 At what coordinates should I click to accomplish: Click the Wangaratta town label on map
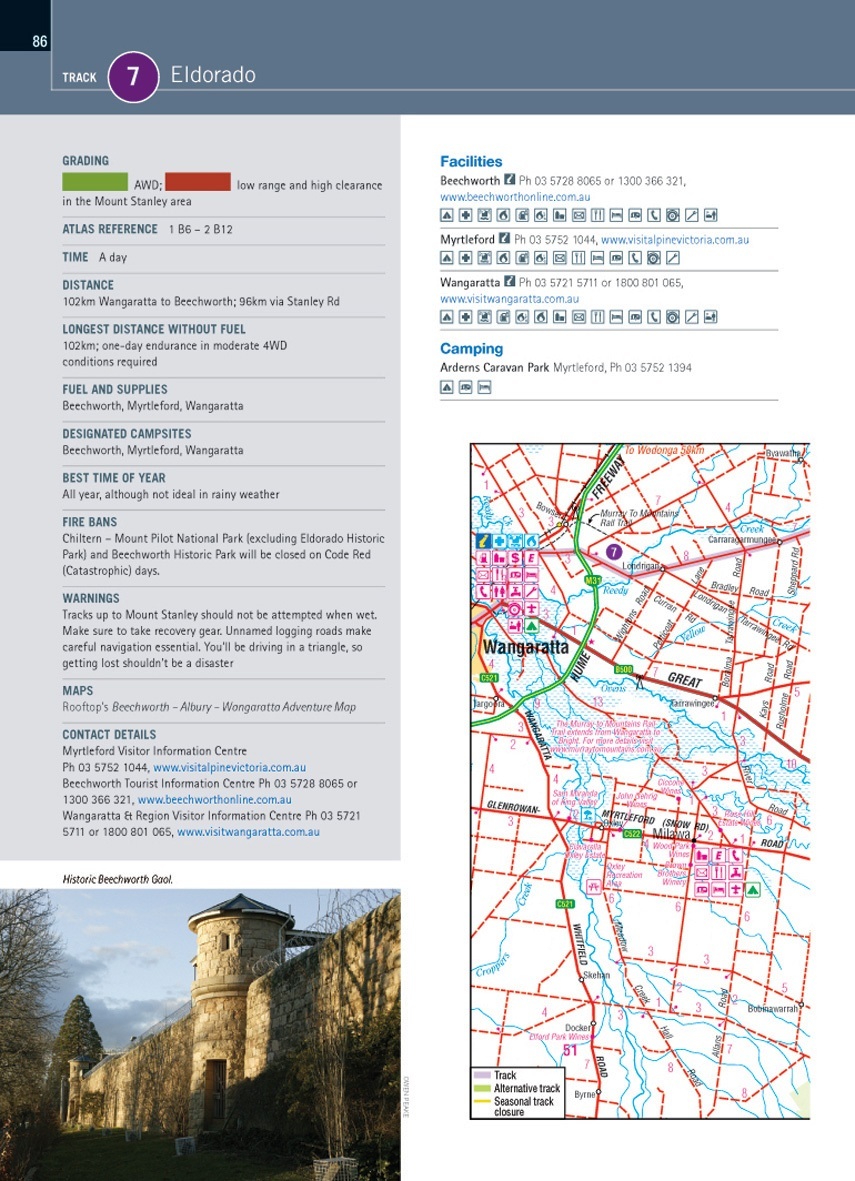[524, 648]
